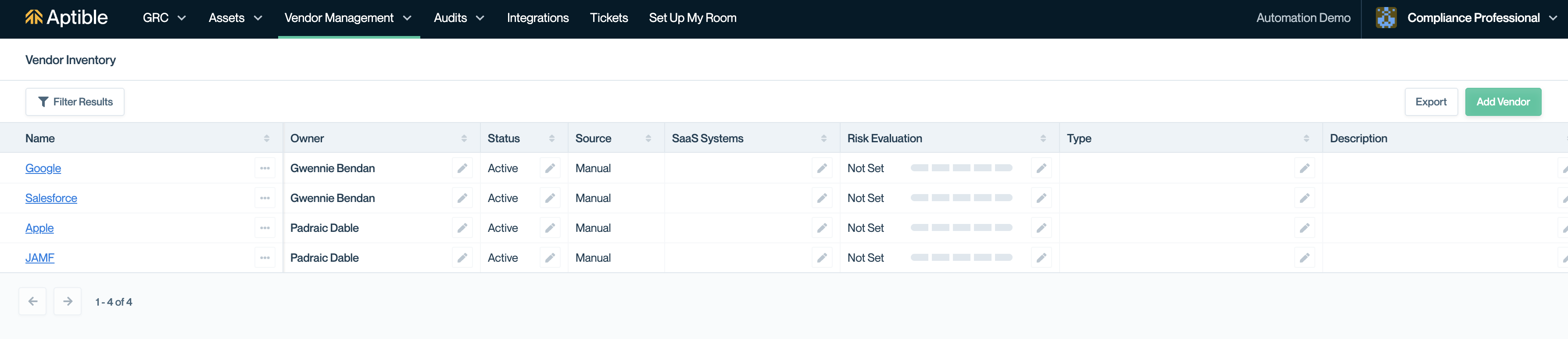This screenshot has height=339, width=1568.
Task: Open the more options menu for JAMF
Action: pyautogui.click(x=265, y=258)
